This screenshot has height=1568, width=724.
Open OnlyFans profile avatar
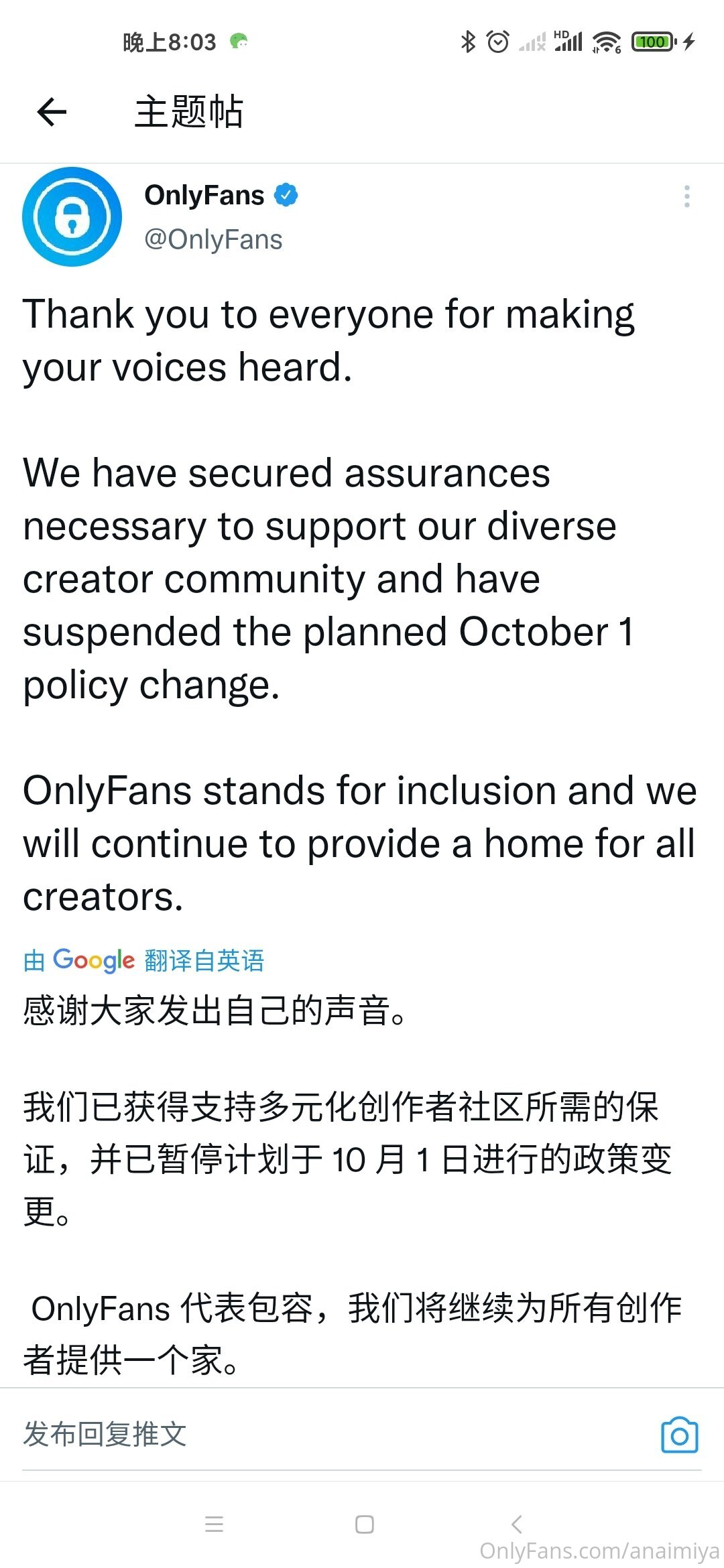[x=72, y=216]
